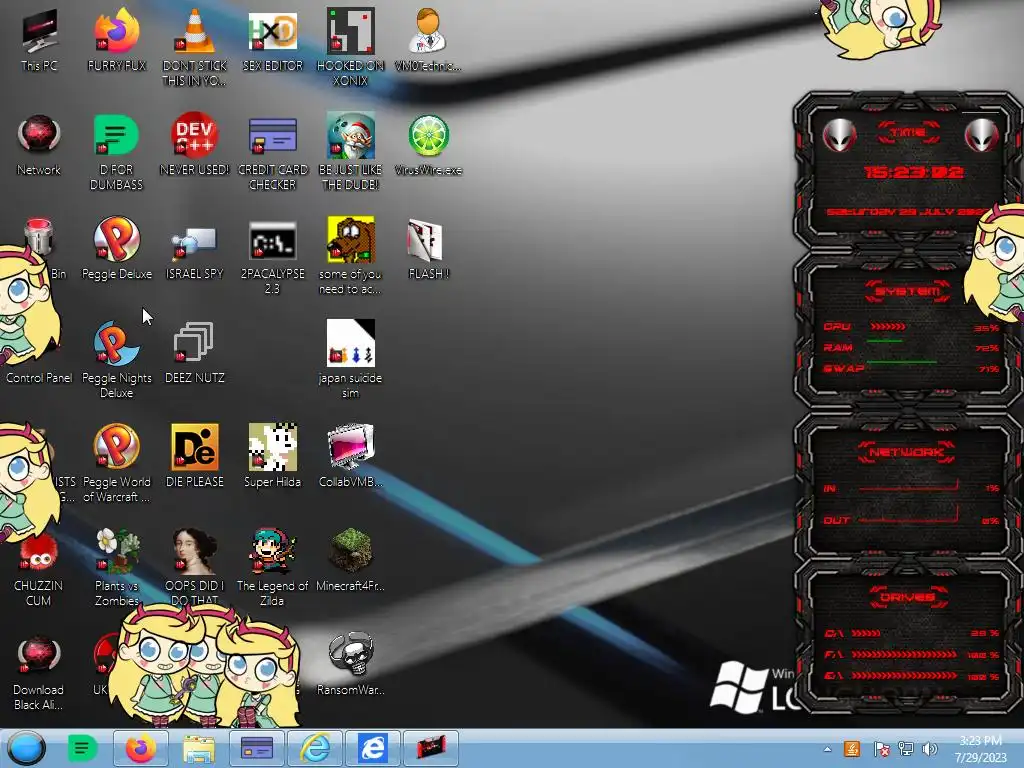Click the Java update tray icon

852,749
